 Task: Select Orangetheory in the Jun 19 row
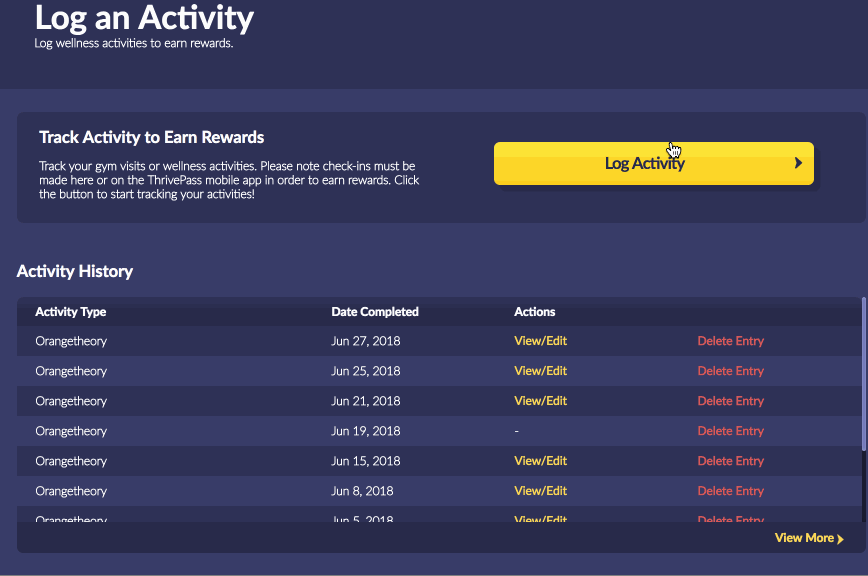71,431
